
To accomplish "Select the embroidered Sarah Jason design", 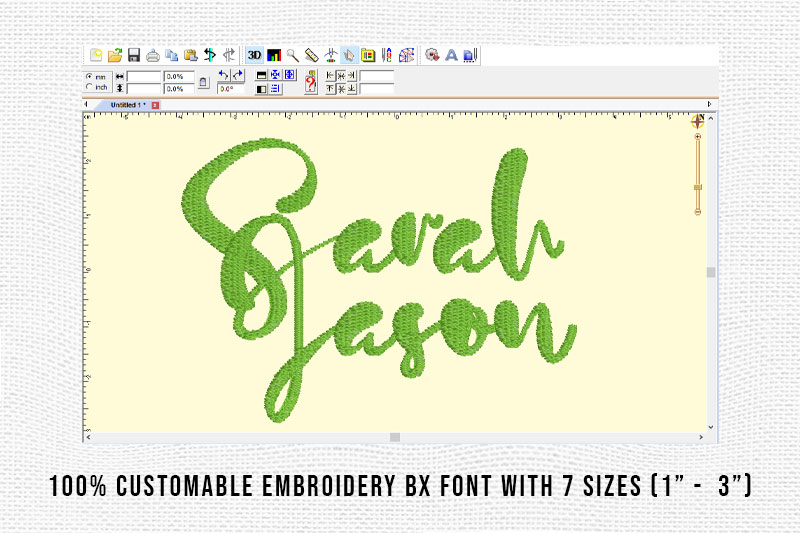I will (379, 281).
